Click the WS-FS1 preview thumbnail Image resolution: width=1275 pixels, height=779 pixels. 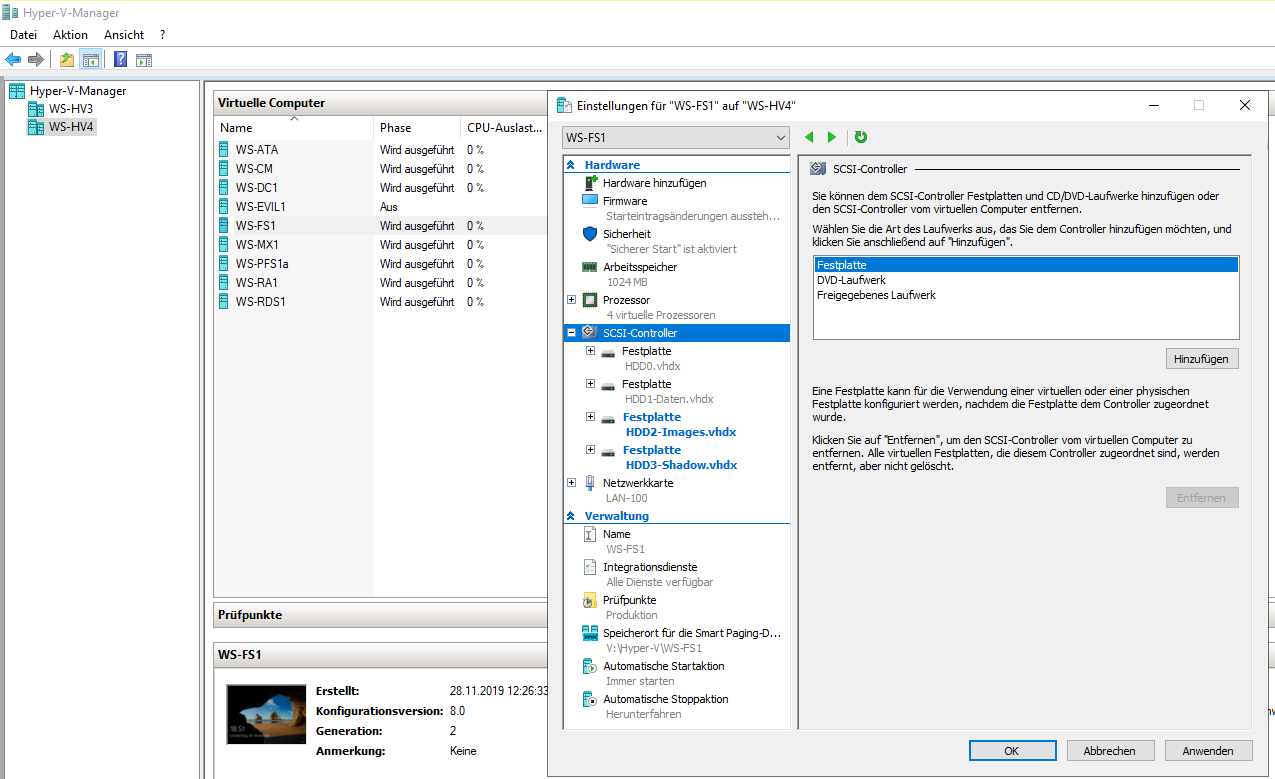[x=266, y=715]
